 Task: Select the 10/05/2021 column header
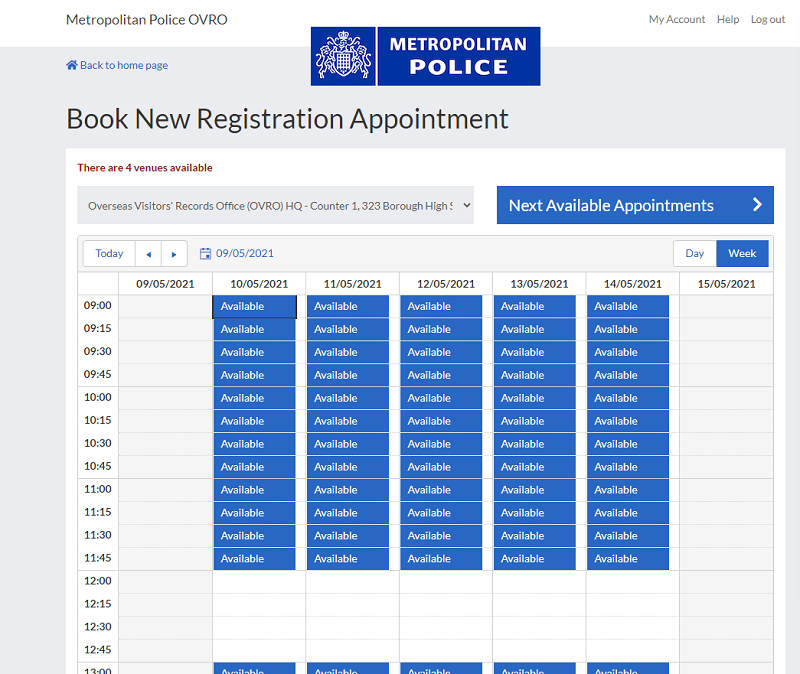tap(259, 284)
